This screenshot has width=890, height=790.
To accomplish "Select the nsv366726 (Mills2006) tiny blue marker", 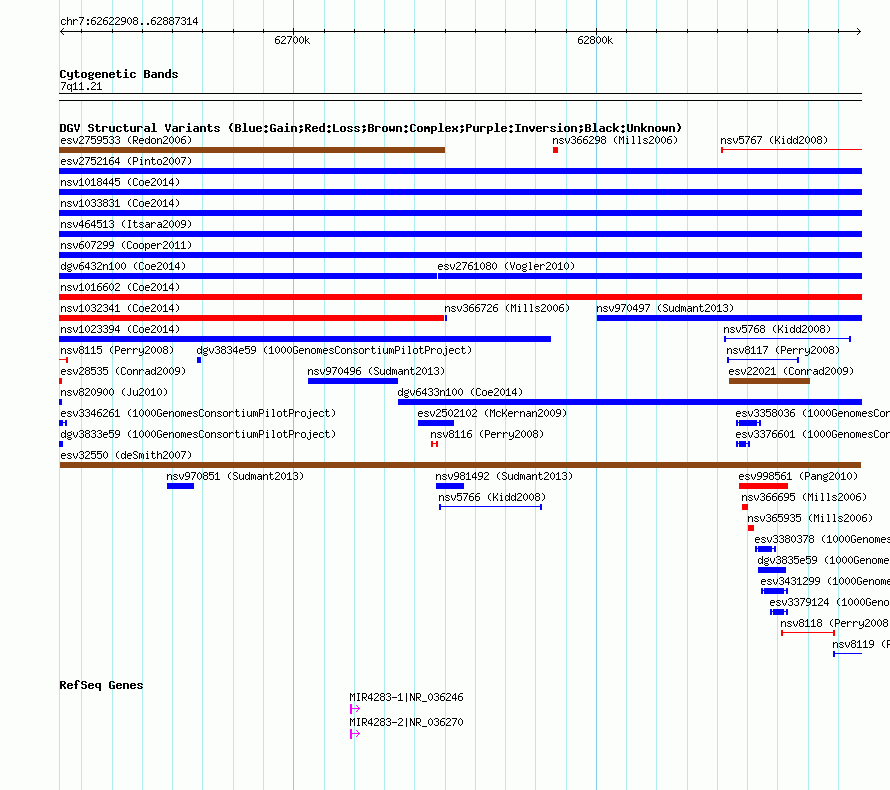I will [x=446, y=318].
